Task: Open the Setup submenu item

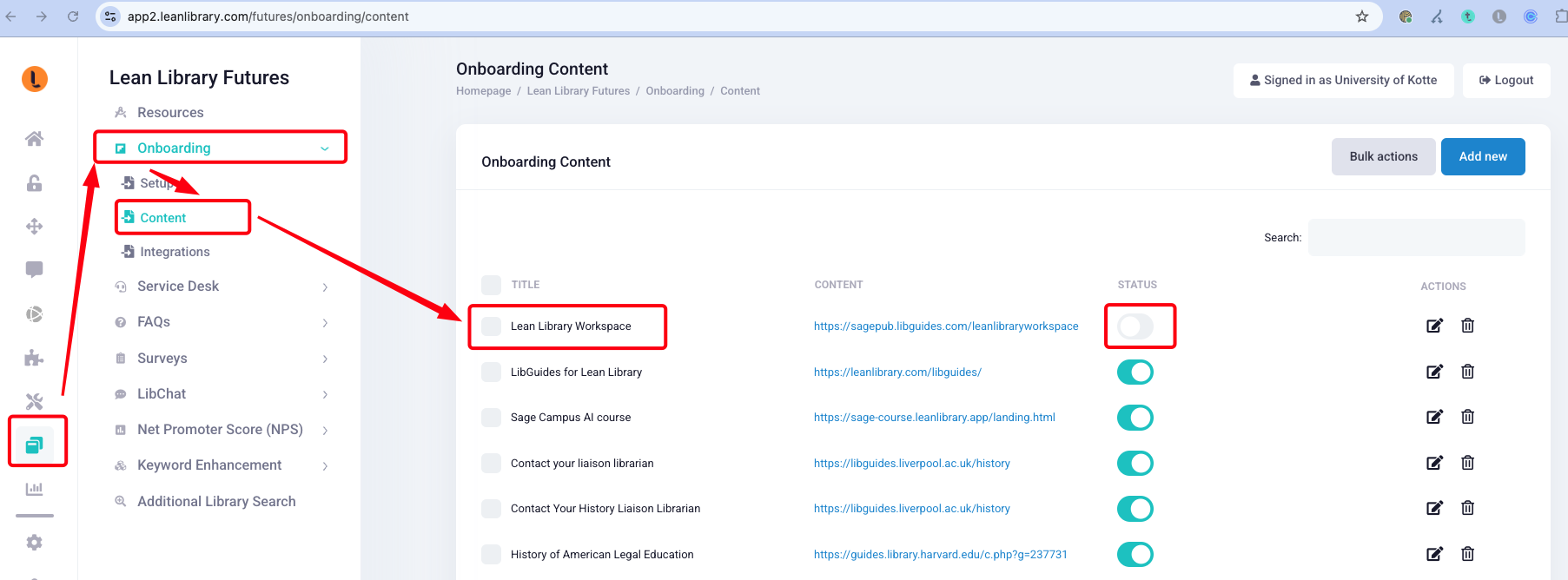Action: [157, 182]
